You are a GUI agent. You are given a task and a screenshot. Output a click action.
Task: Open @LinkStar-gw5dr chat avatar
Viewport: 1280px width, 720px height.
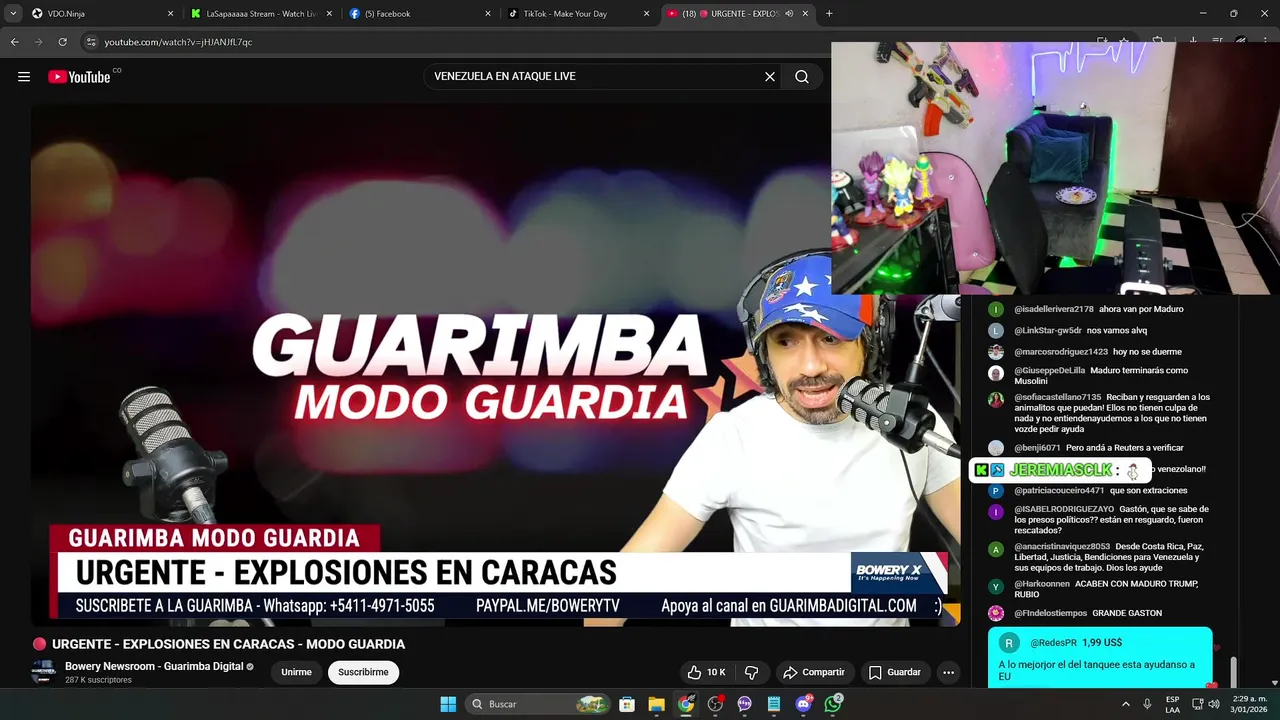click(996, 331)
